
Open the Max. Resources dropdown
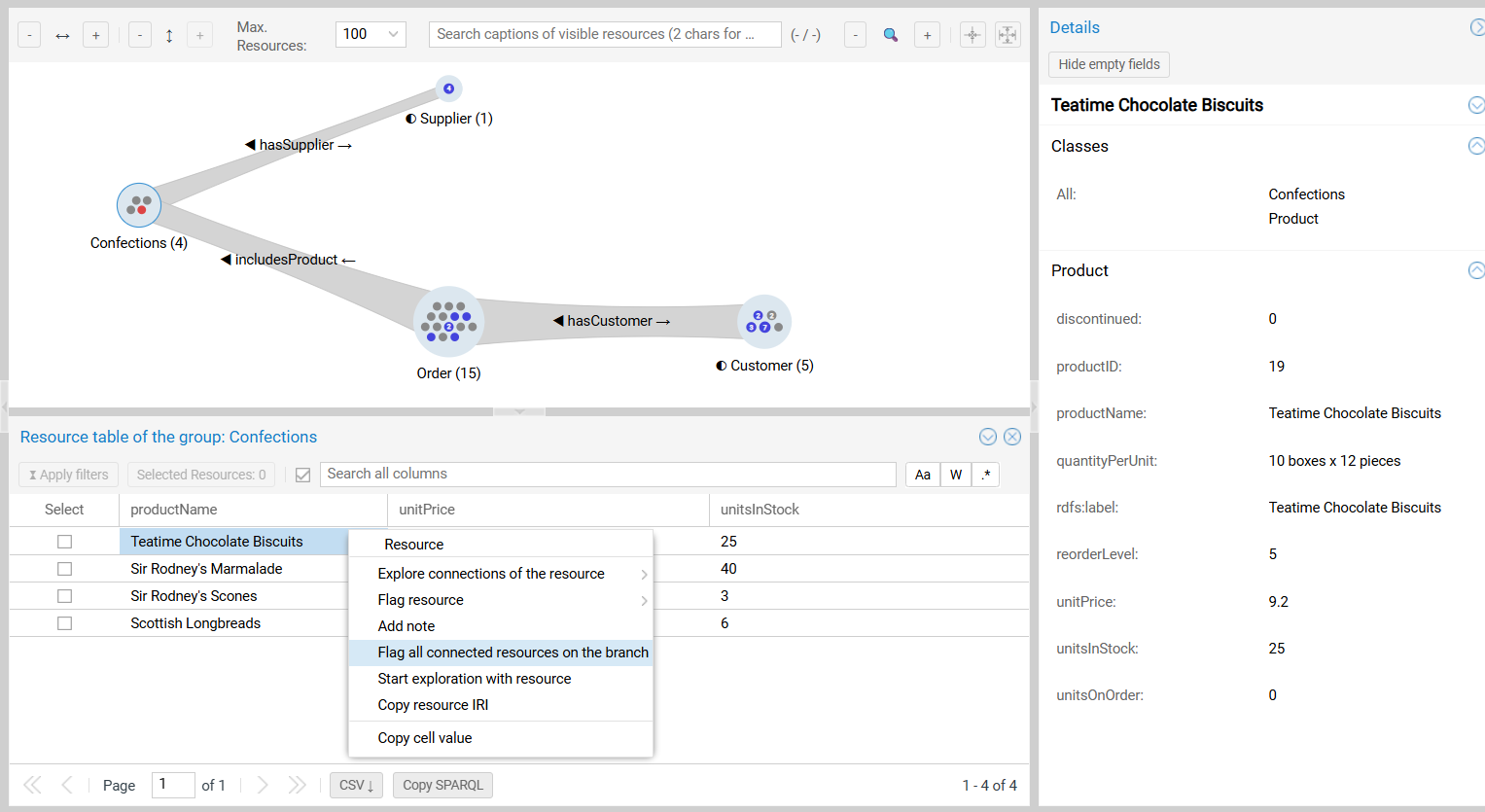[371, 34]
